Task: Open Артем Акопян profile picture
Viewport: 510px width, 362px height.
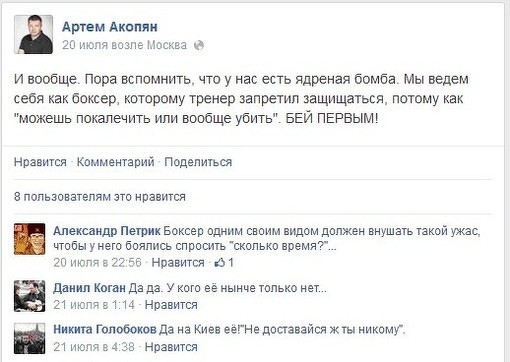Action: pyautogui.click(x=33, y=34)
